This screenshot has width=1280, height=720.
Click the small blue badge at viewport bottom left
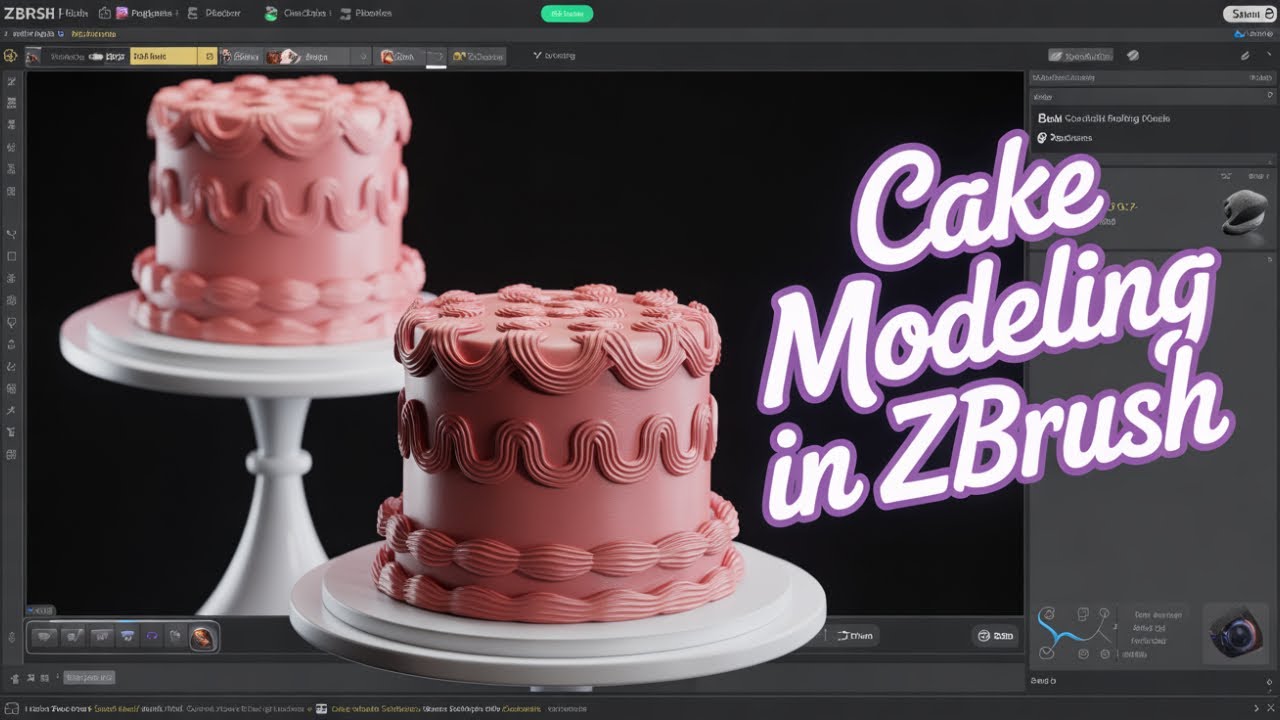pos(40,609)
